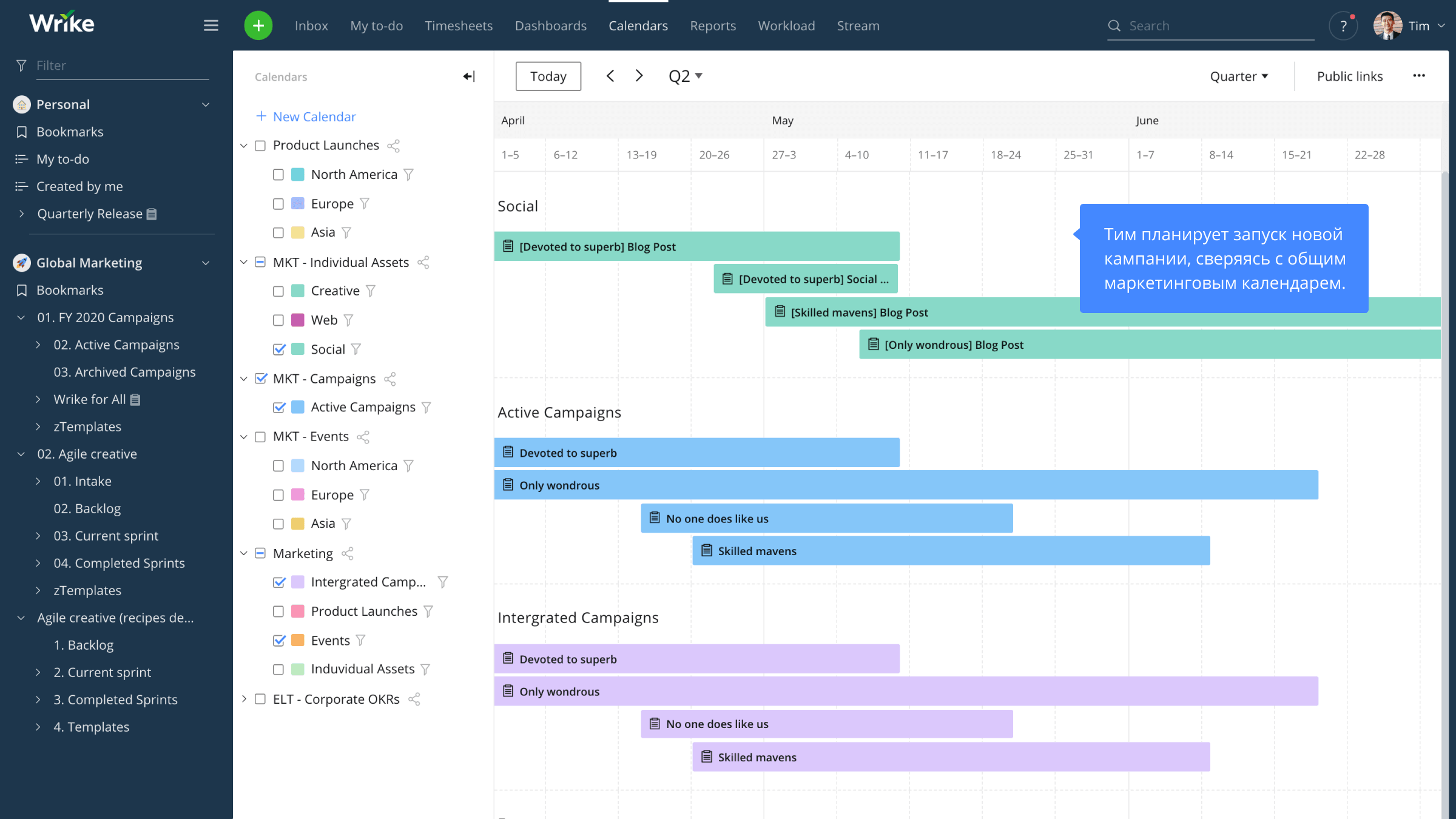Viewport: 1456px width, 819px height.
Task: Click the Today button
Action: pos(548,76)
